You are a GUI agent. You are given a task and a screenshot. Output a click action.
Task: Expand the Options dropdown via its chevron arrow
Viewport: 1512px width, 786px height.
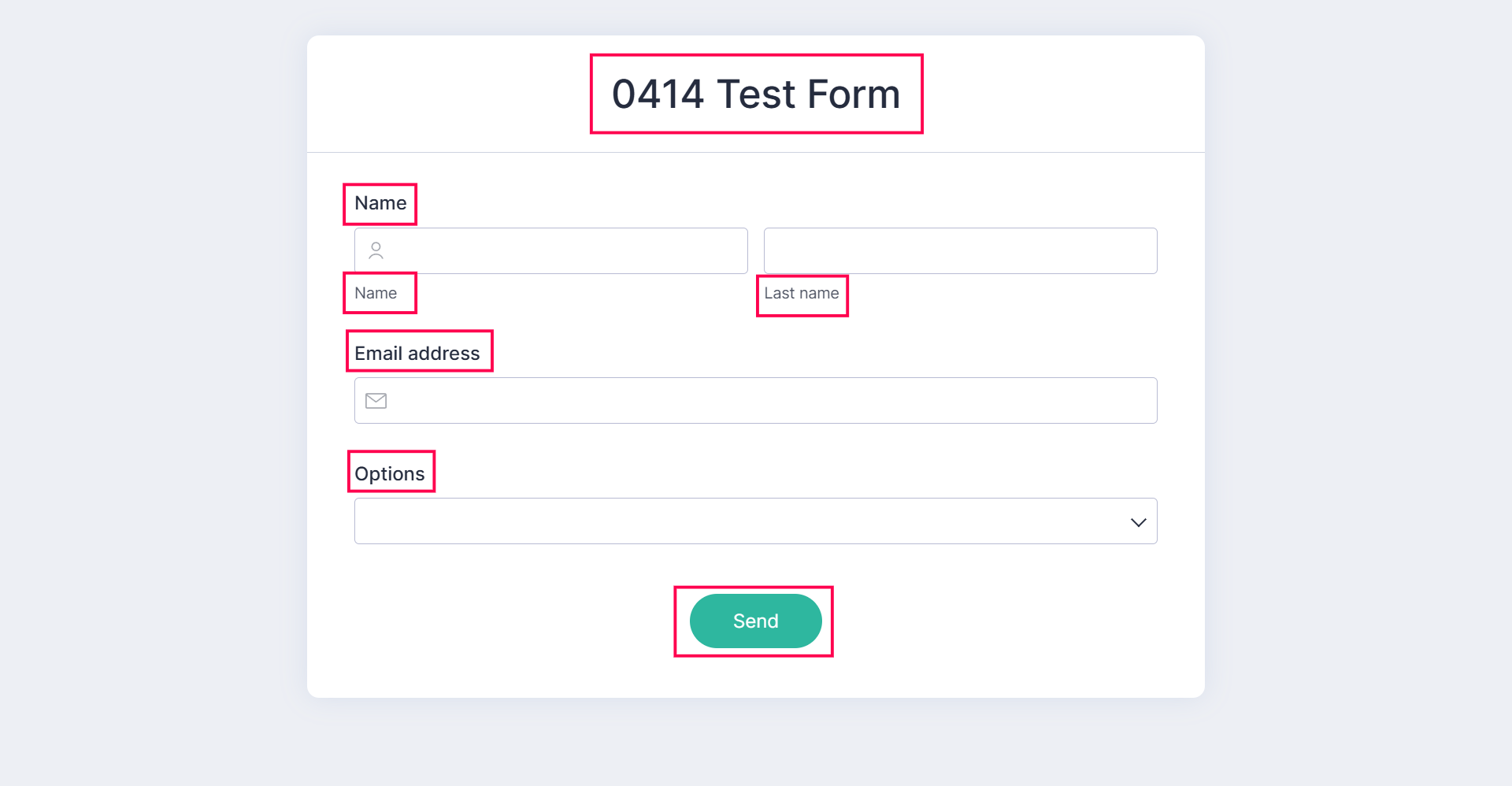1138,522
